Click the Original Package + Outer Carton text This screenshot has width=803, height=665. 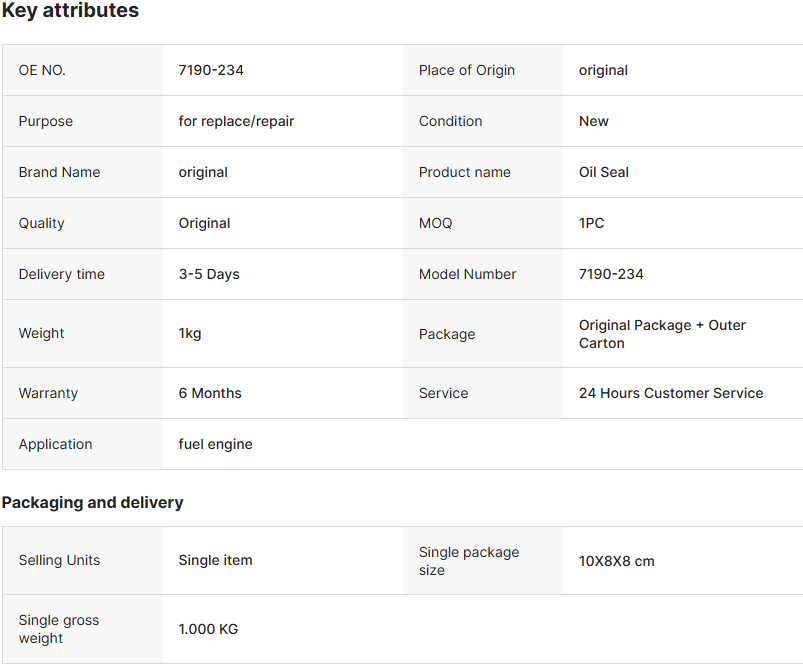tap(662, 334)
